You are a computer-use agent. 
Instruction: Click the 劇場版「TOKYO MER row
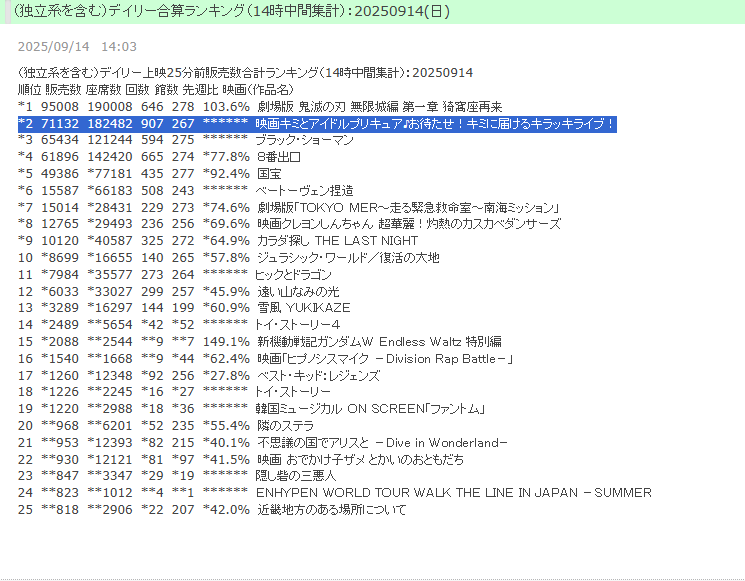(288, 208)
